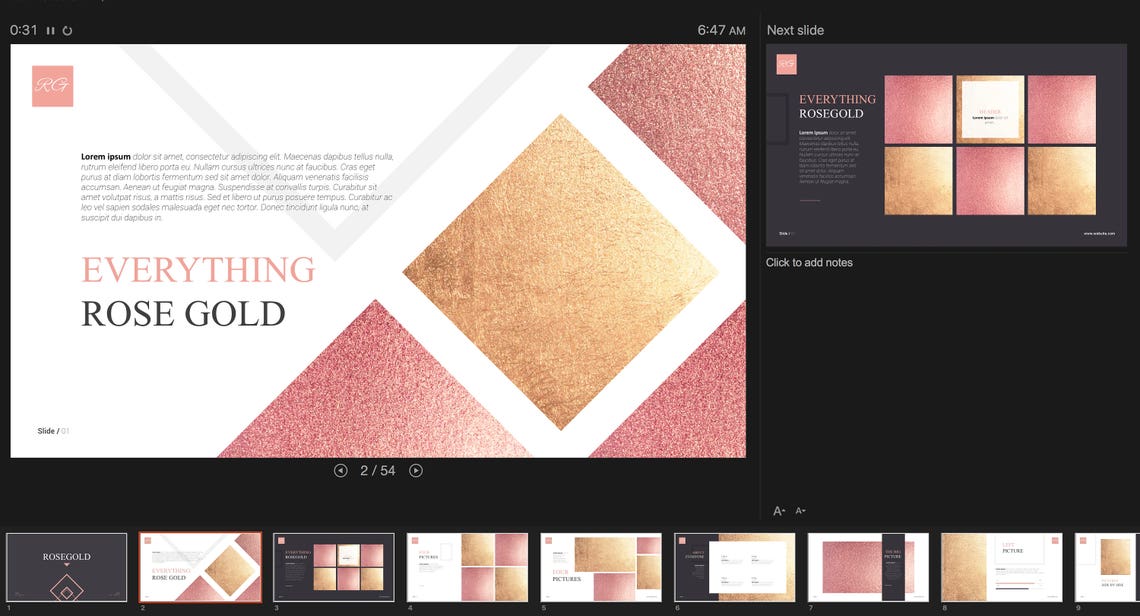Select slide 3 in the filmstrip

coord(334,567)
